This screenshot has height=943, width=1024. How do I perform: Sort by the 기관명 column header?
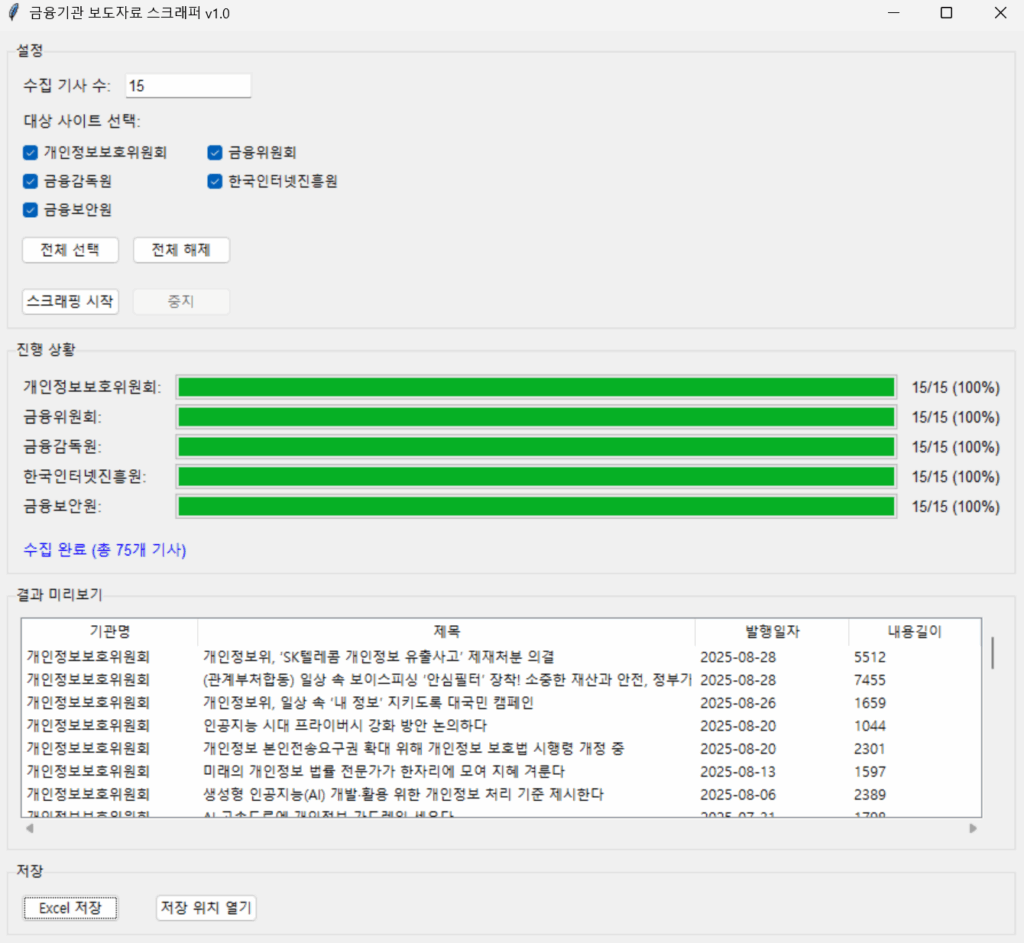tap(110, 632)
